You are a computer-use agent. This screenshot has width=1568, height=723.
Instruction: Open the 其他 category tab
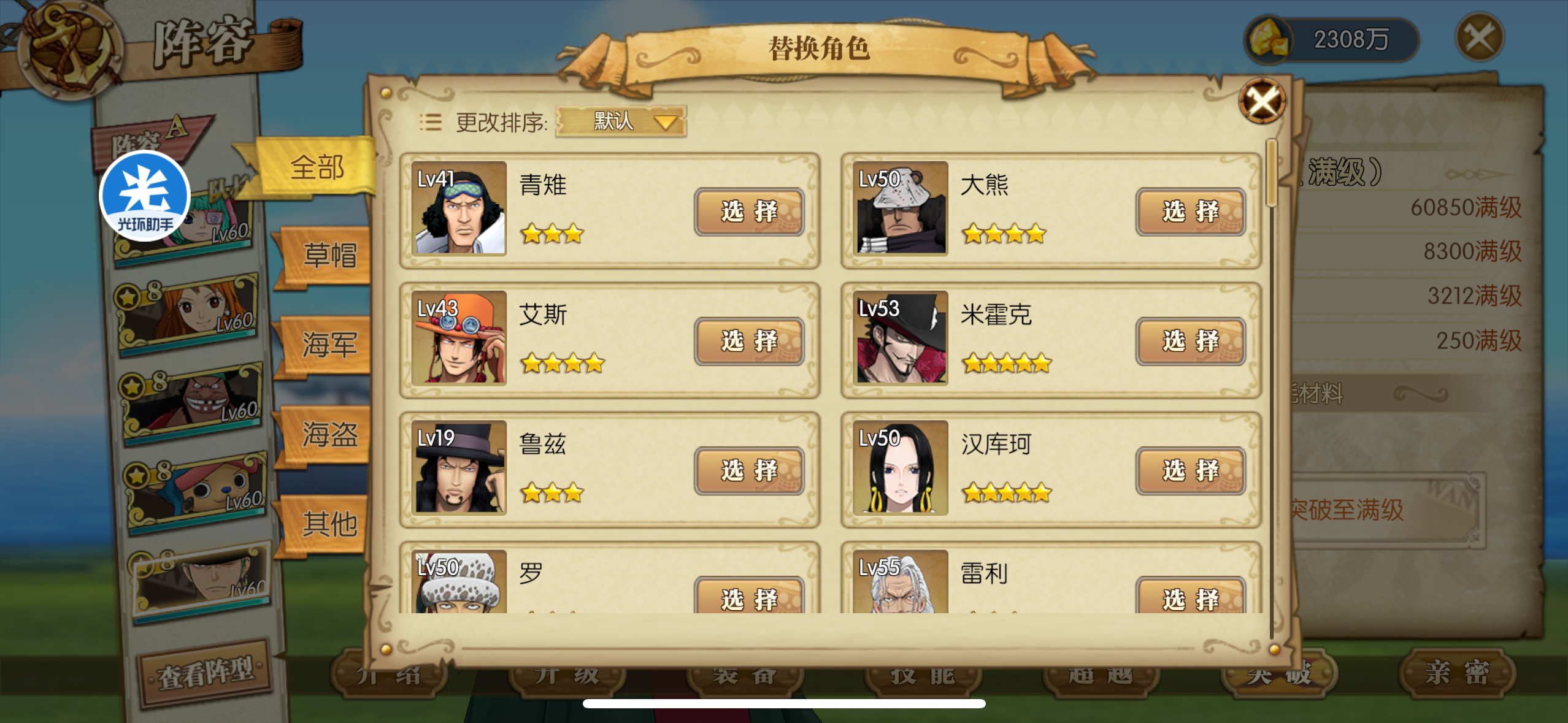click(326, 524)
